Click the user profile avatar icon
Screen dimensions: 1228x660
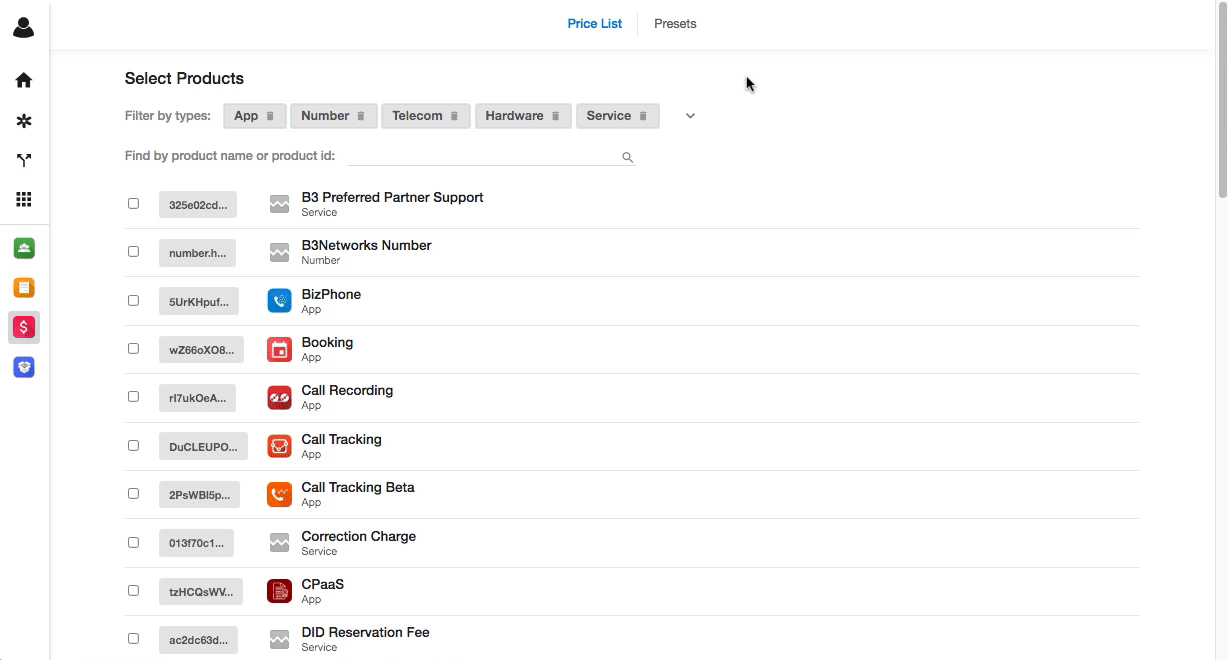point(24,28)
